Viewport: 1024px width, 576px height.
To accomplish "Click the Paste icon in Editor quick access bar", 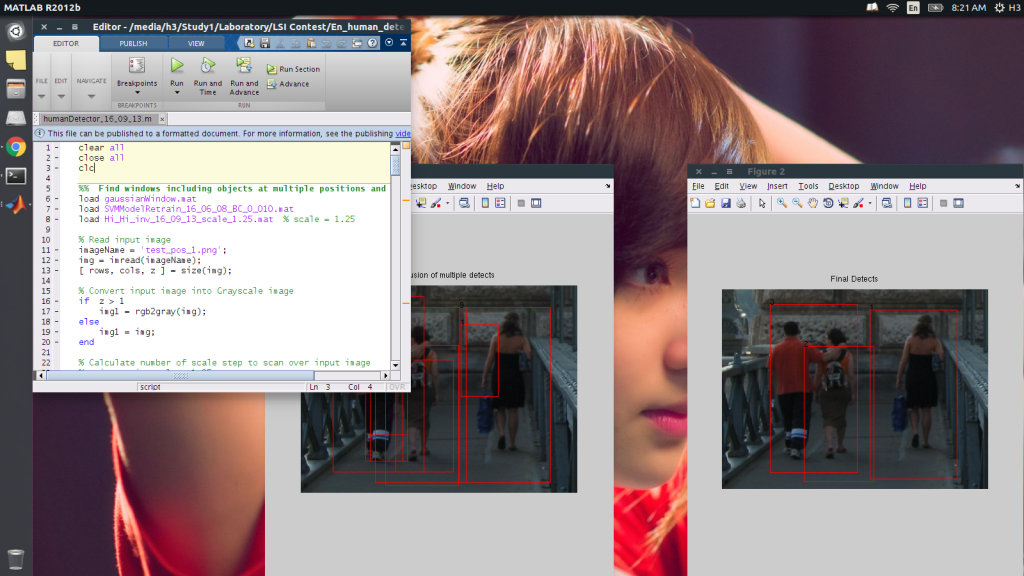I will (x=311, y=43).
